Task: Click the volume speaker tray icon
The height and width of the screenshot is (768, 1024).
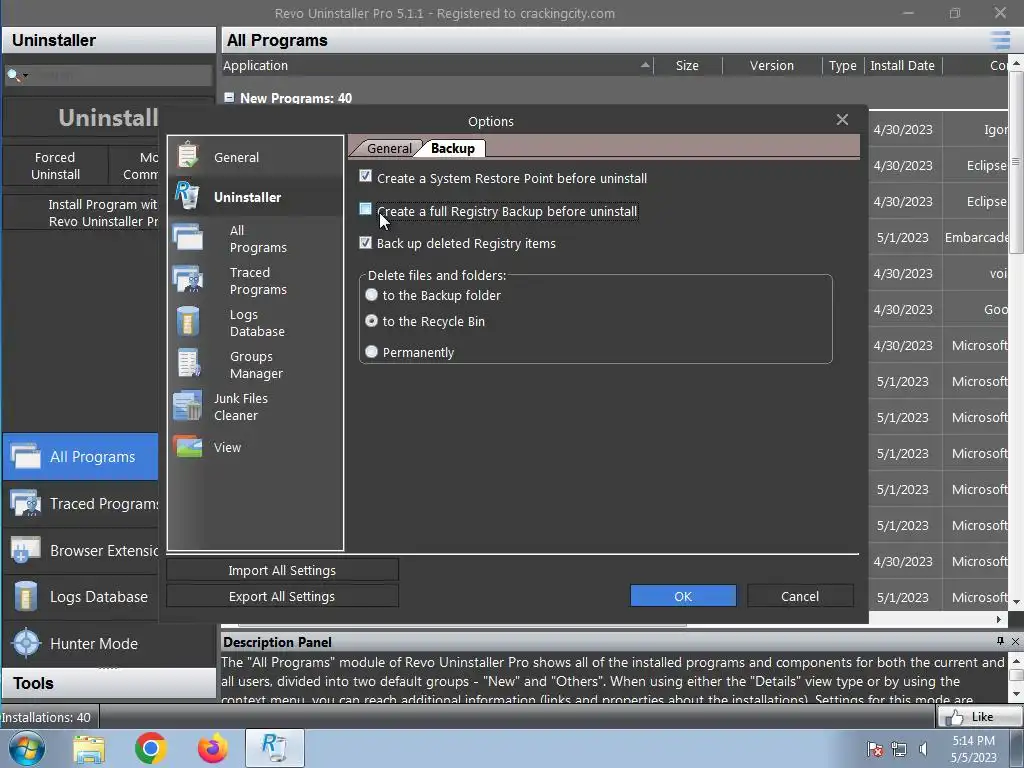Action: (x=923, y=749)
